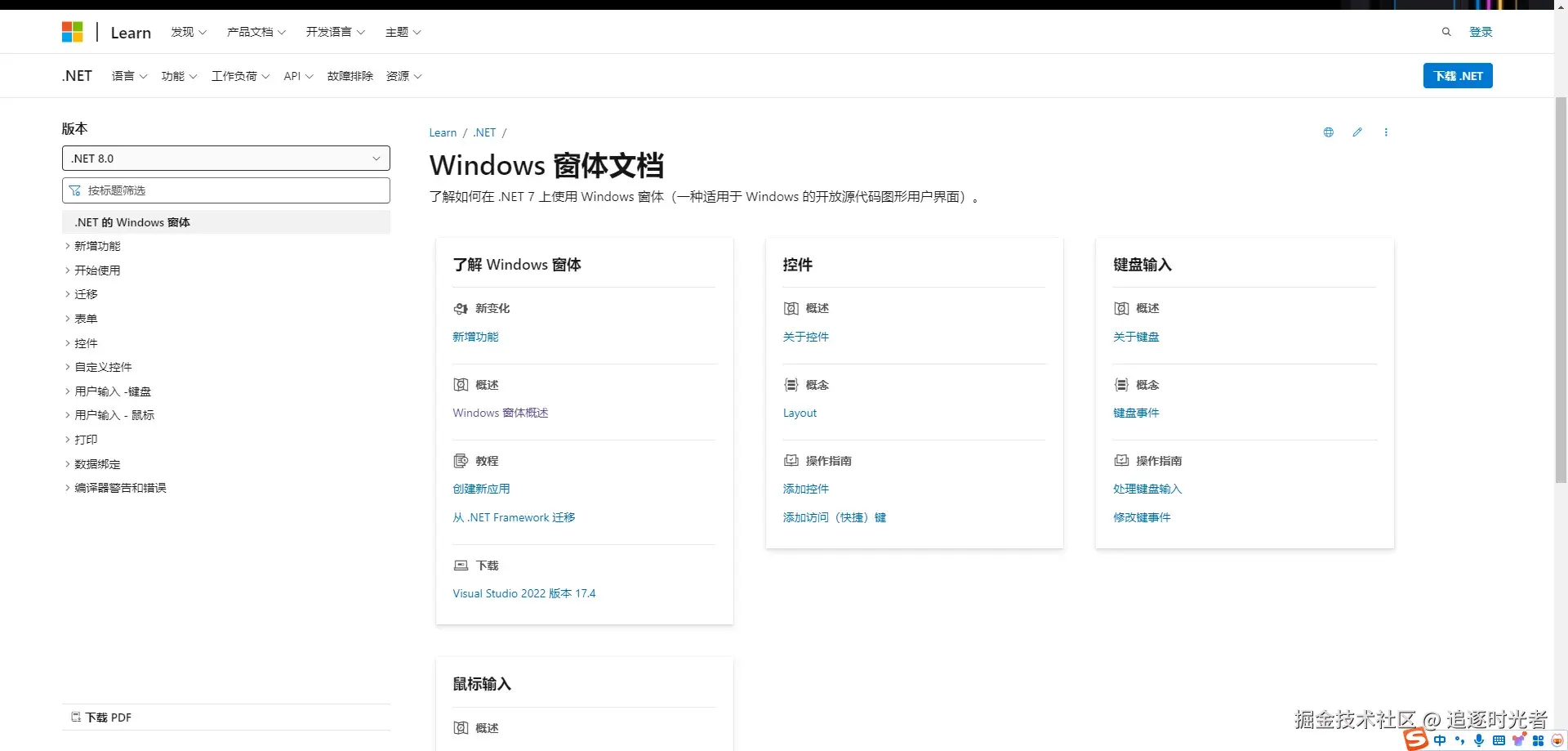
Task: Open the three-dot more actions menu
Action: click(1386, 132)
